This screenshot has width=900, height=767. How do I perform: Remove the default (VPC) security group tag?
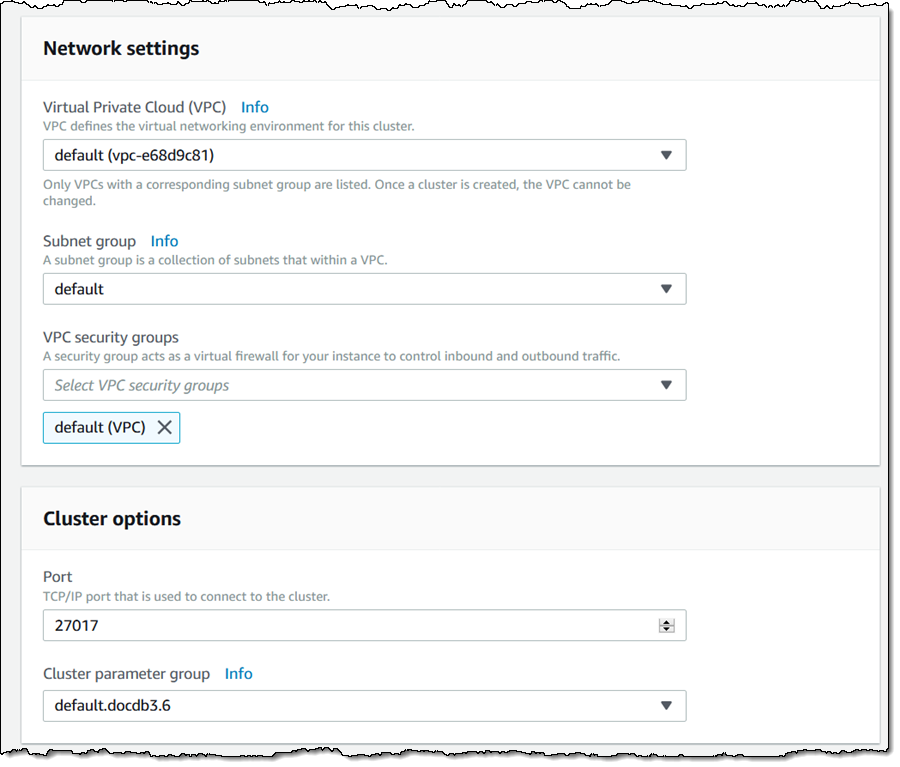(164, 427)
